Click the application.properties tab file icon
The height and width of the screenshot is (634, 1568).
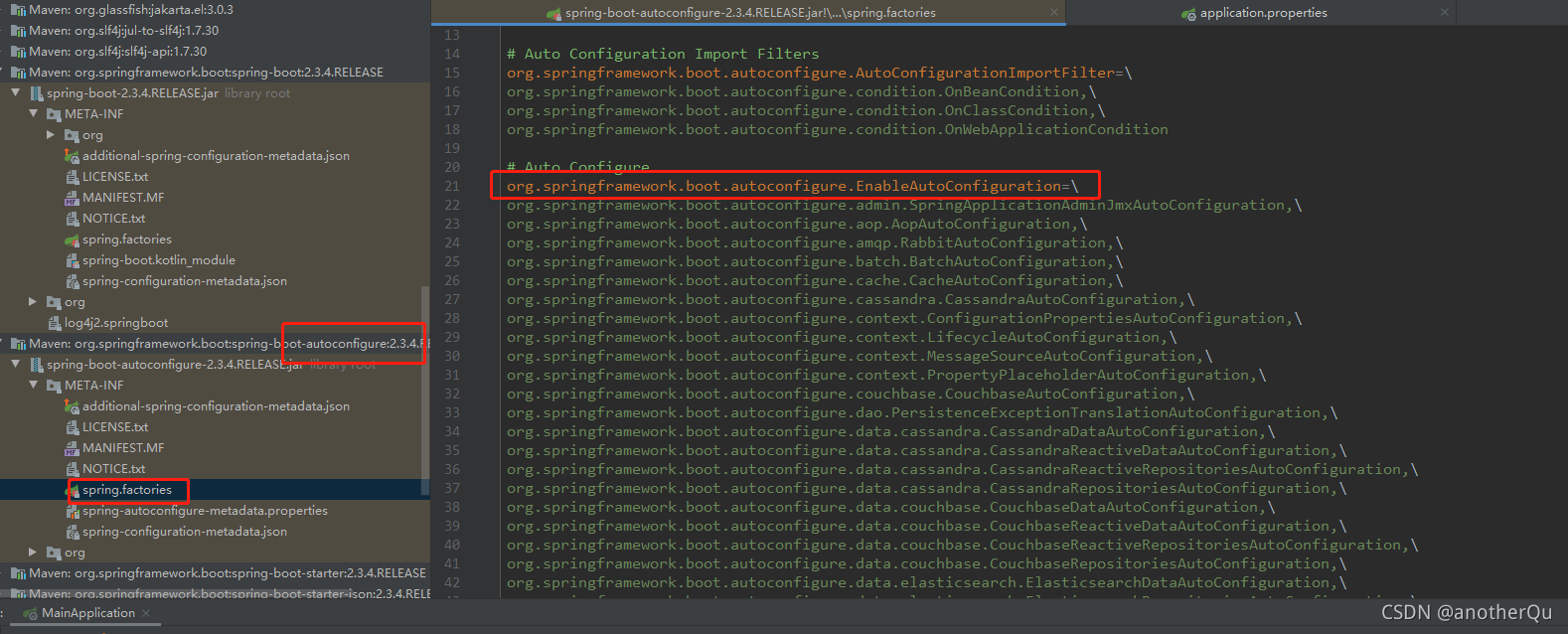1188,13
